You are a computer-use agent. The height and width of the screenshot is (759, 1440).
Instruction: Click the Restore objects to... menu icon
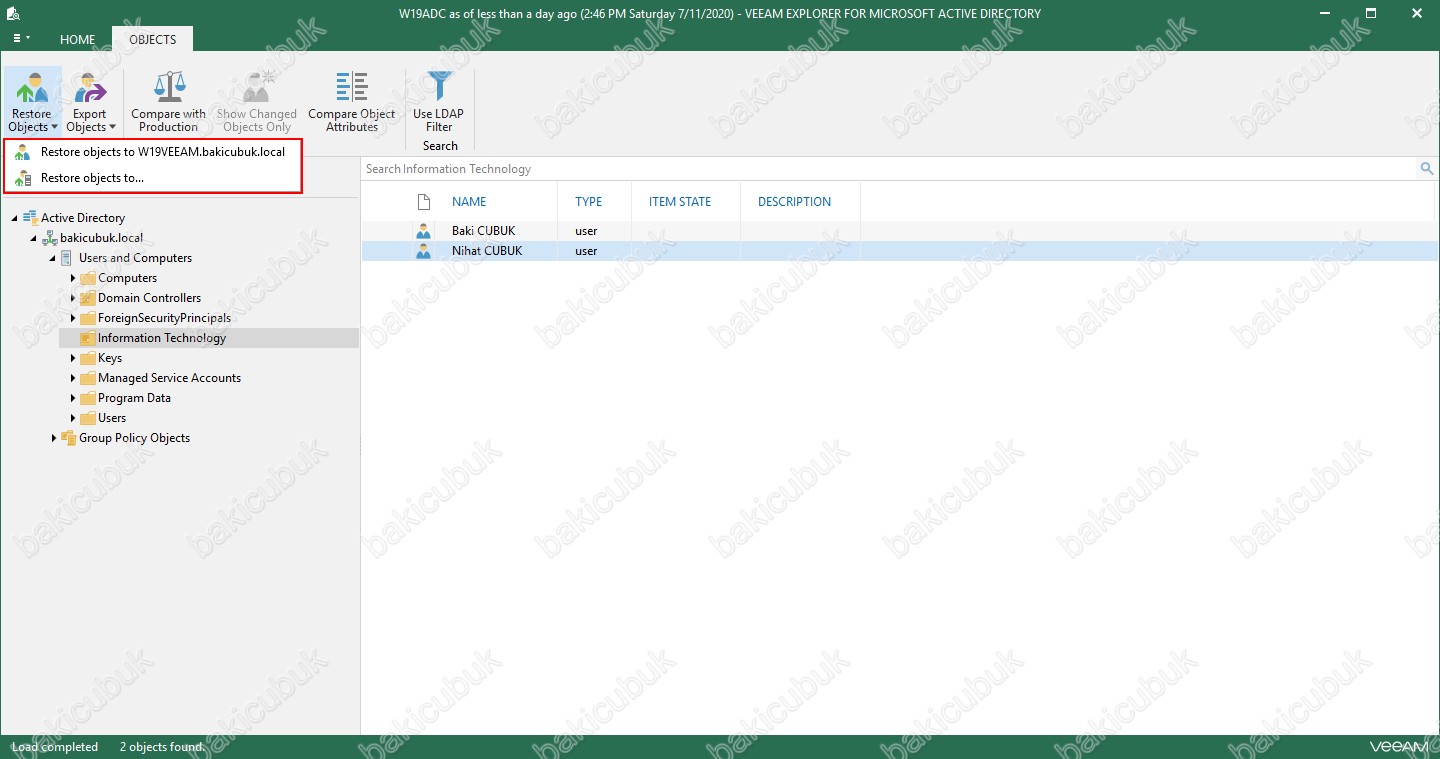(23, 178)
